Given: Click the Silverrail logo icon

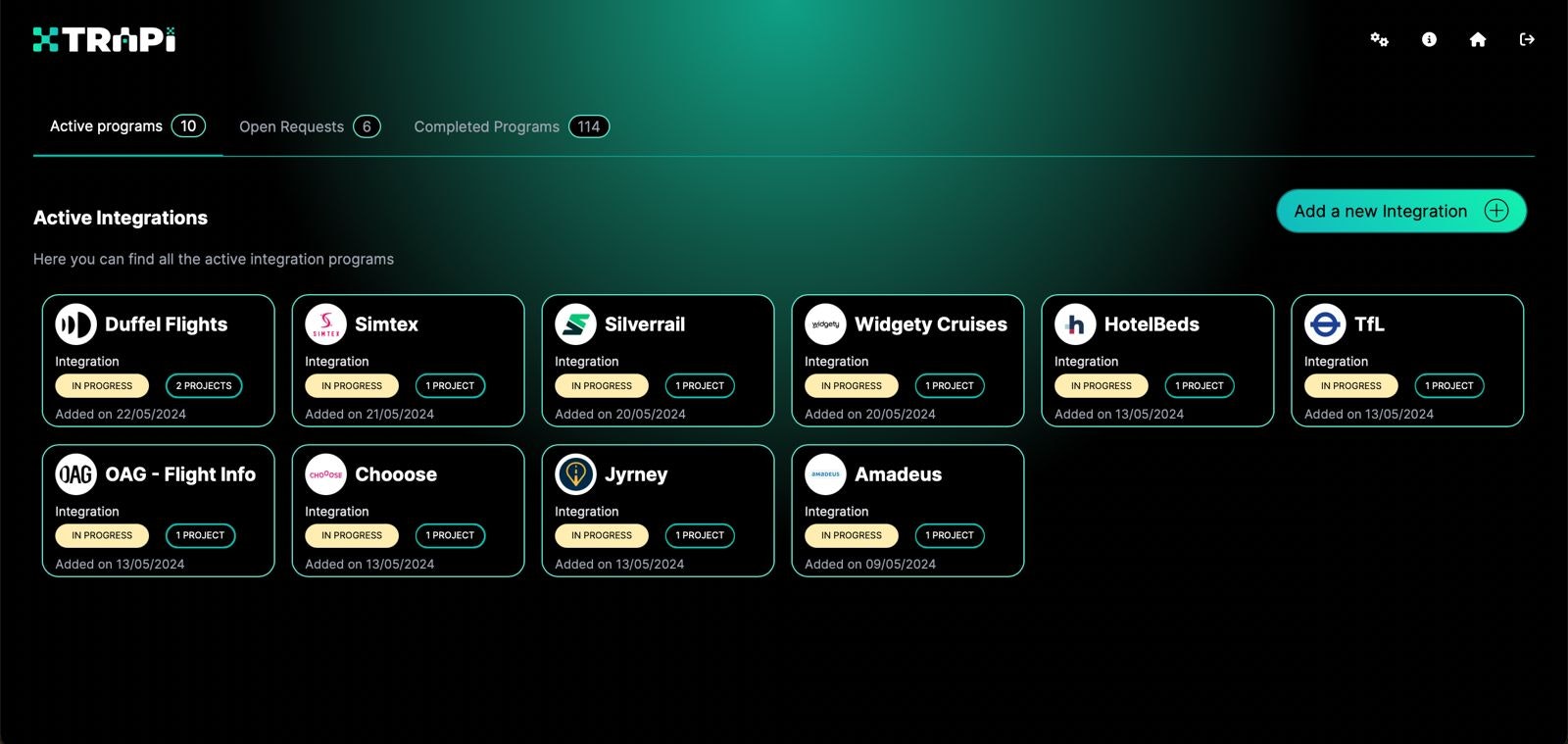Looking at the screenshot, I should point(575,324).
